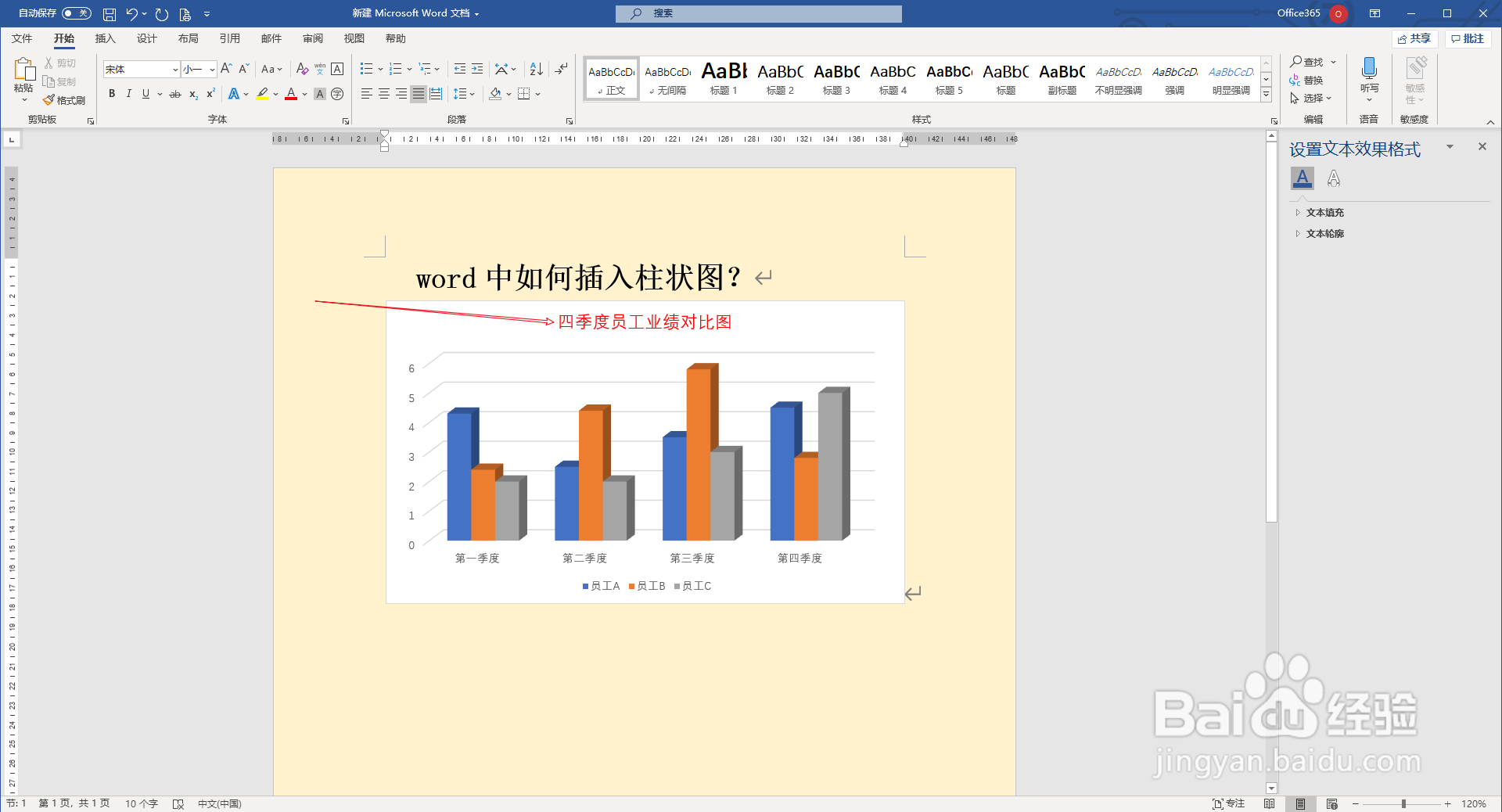This screenshot has width=1502, height=812.
Task: Toggle Justify alignment button
Action: point(419,94)
